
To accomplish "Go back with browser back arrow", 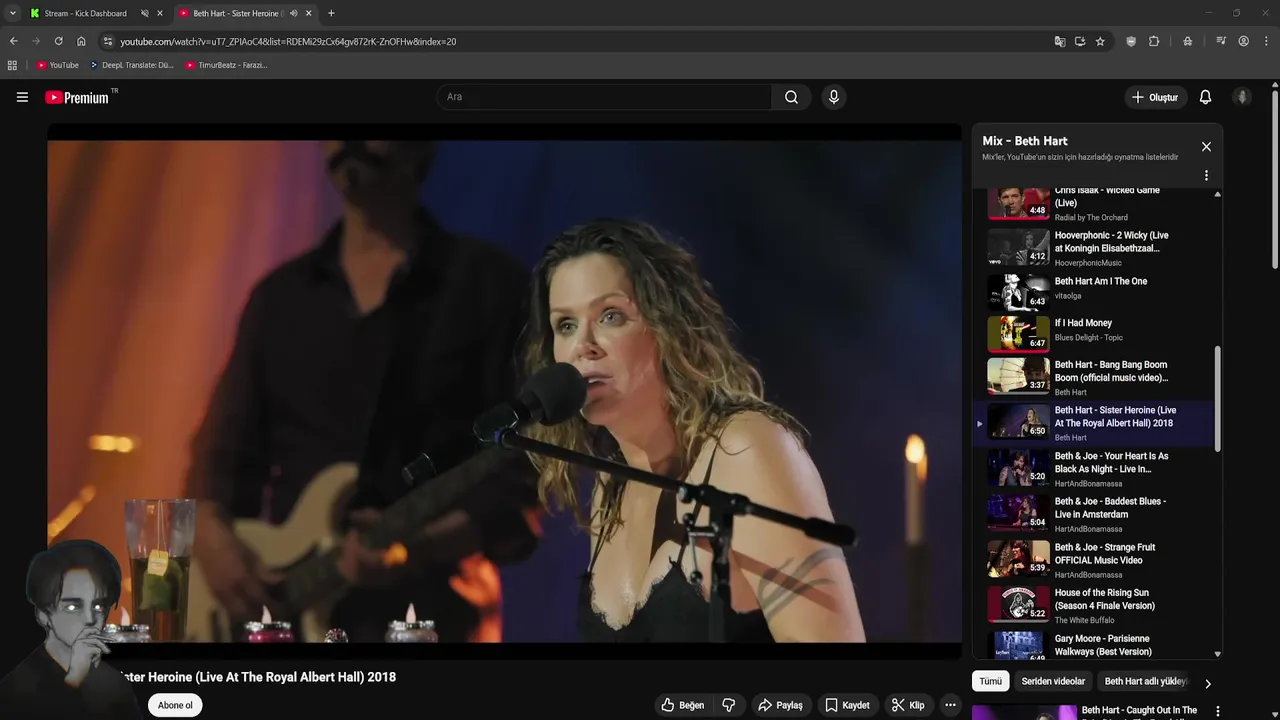I will (13, 41).
